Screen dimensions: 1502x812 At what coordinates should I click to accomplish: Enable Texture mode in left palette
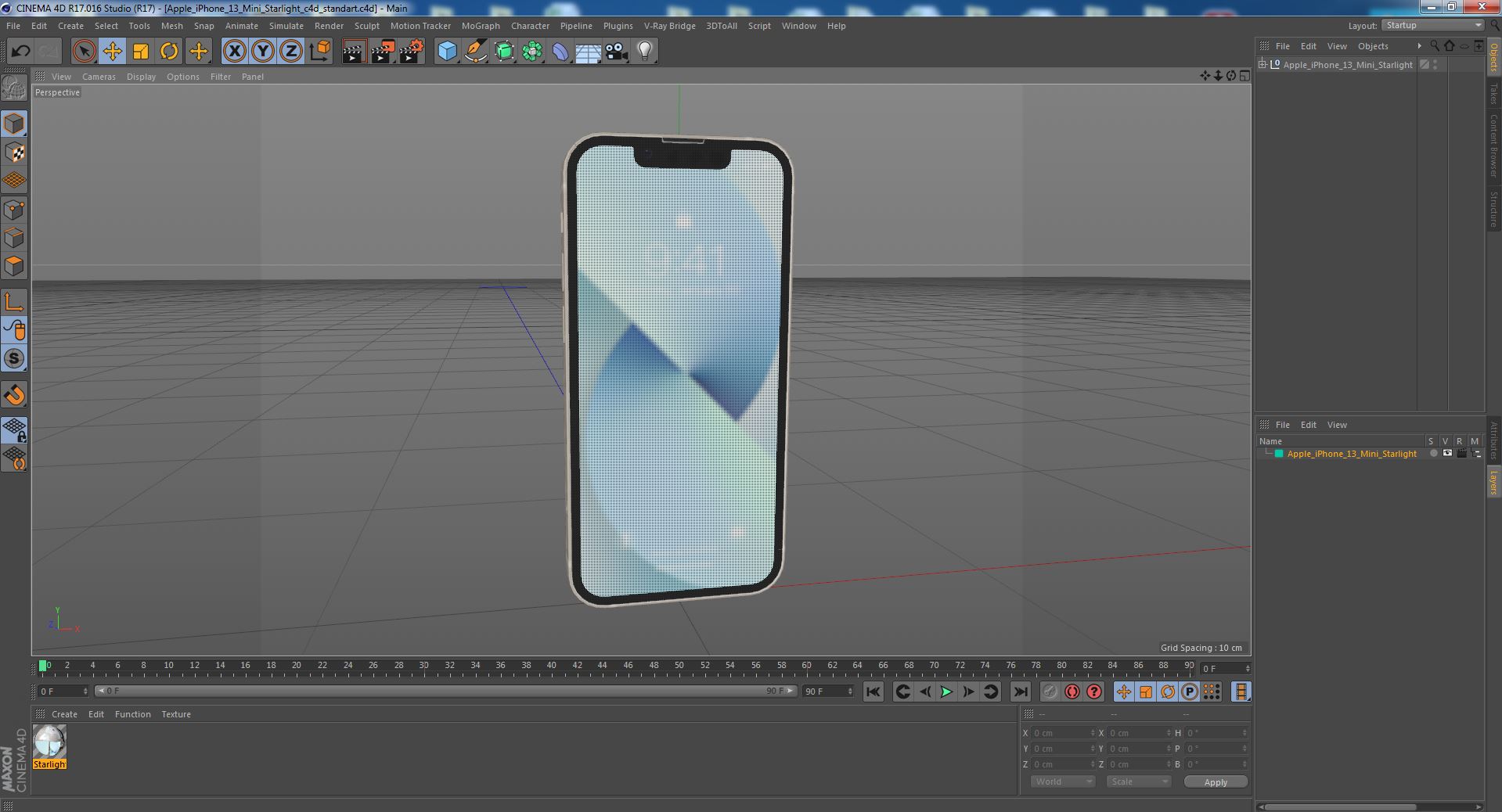14,153
